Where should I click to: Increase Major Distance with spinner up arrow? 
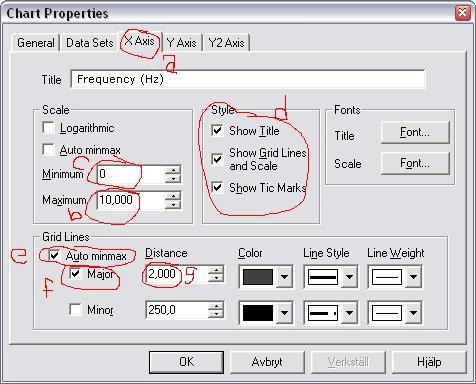tap(216, 270)
